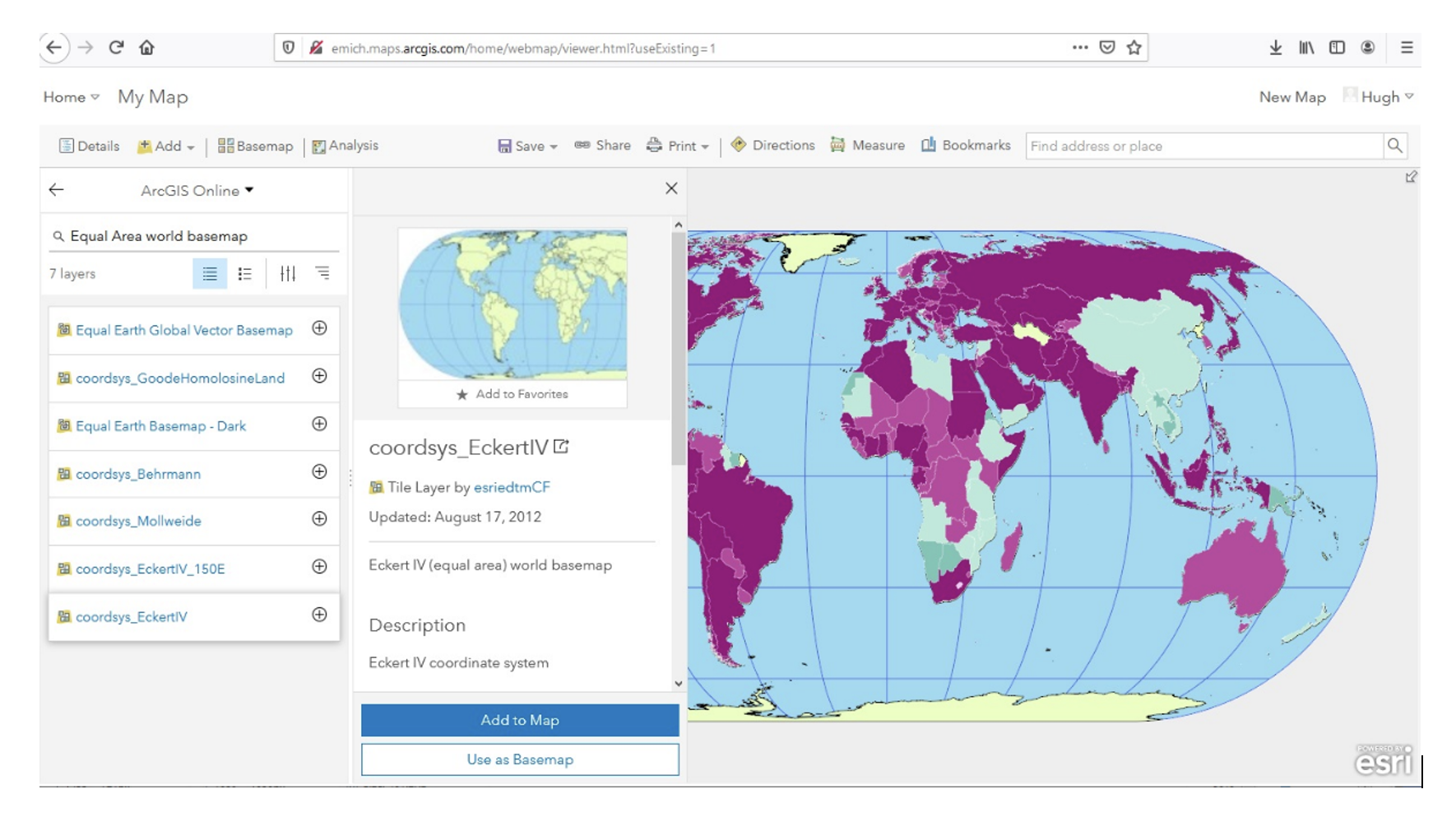Click Add to Map button
Image resolution: width=1456 pixels, height=831 pixels.
click(520, 720)
